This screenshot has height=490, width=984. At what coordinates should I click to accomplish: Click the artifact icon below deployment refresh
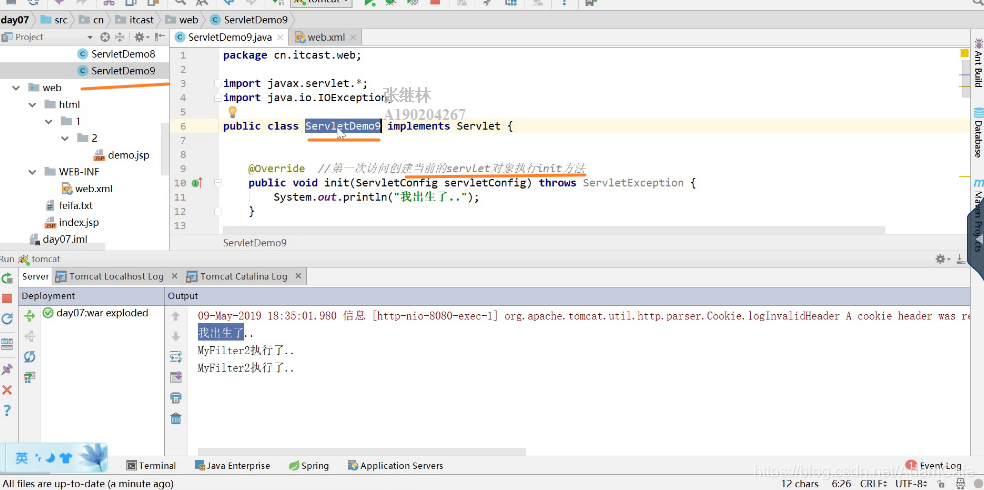pos(29,377)
